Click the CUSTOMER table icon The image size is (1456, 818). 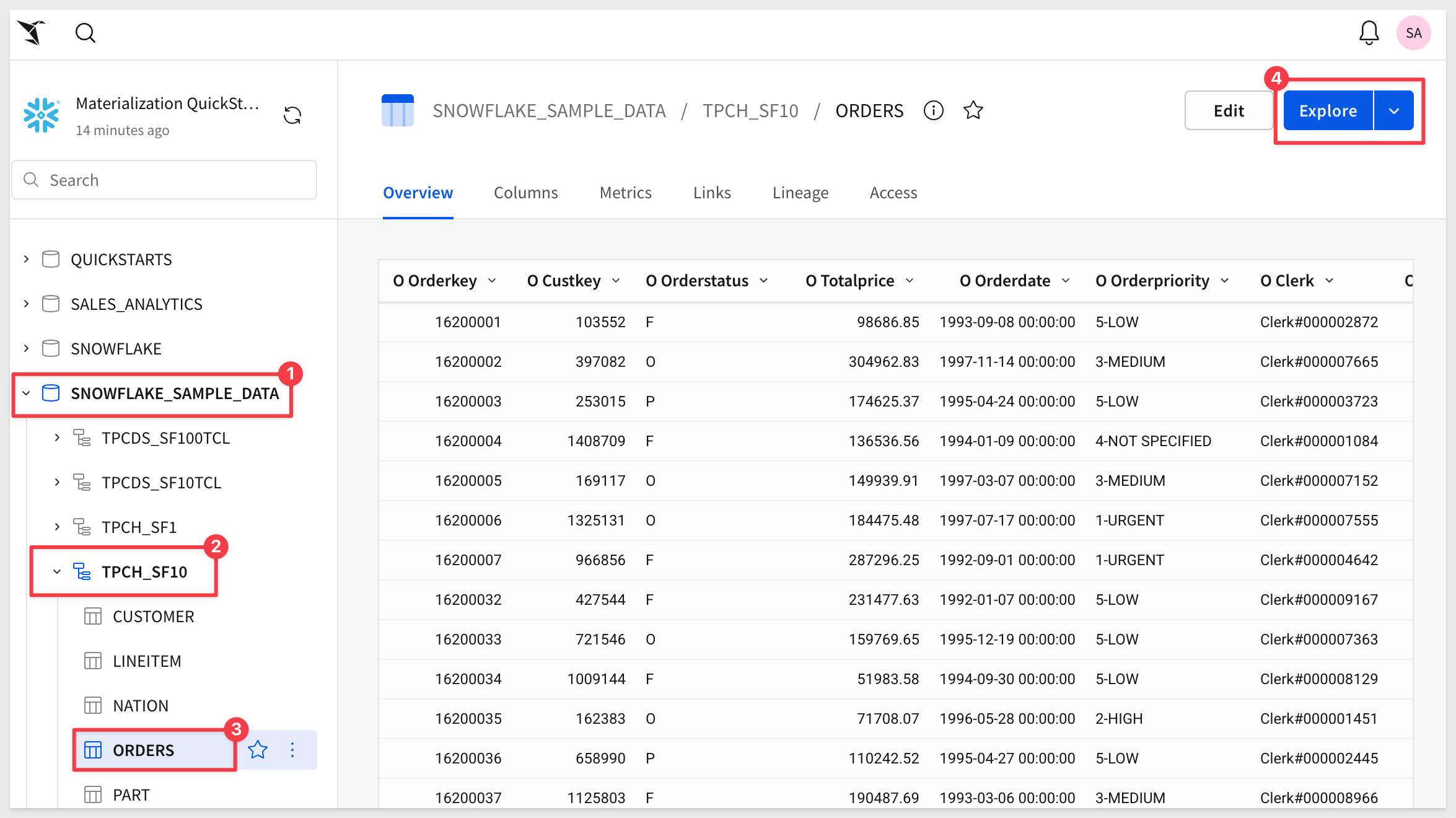93,616
